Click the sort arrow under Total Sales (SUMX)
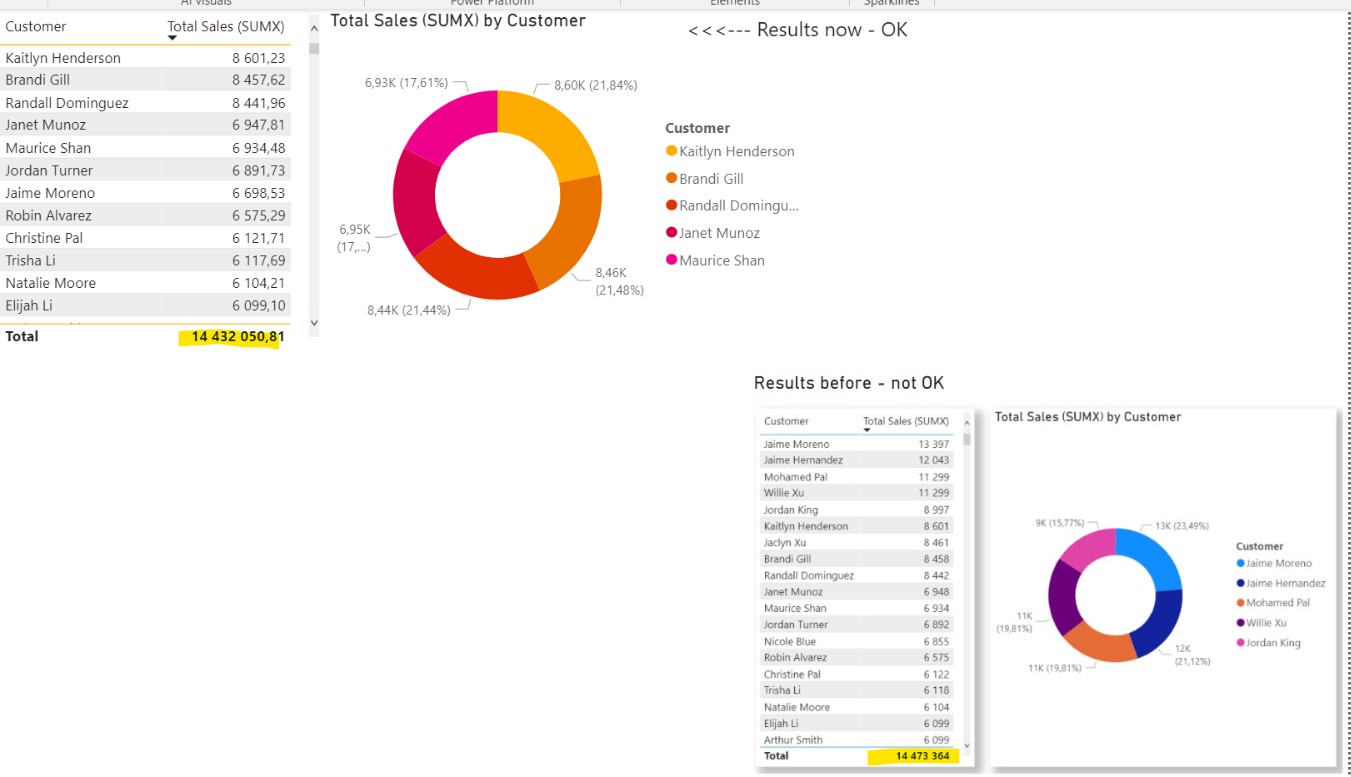1351x777 pixels. coord(172,39)
